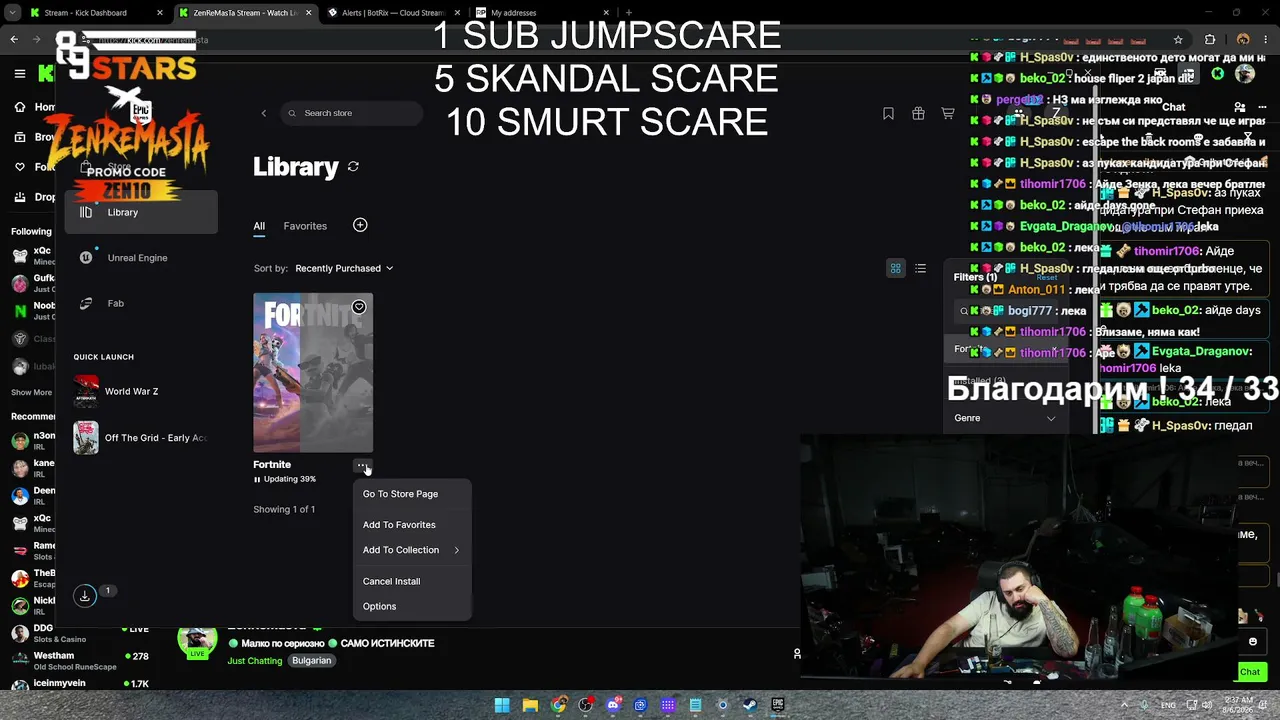Open the Kick hamburger menu
The width and height of the screenshot is (1280, 720).
pos(19,73)
